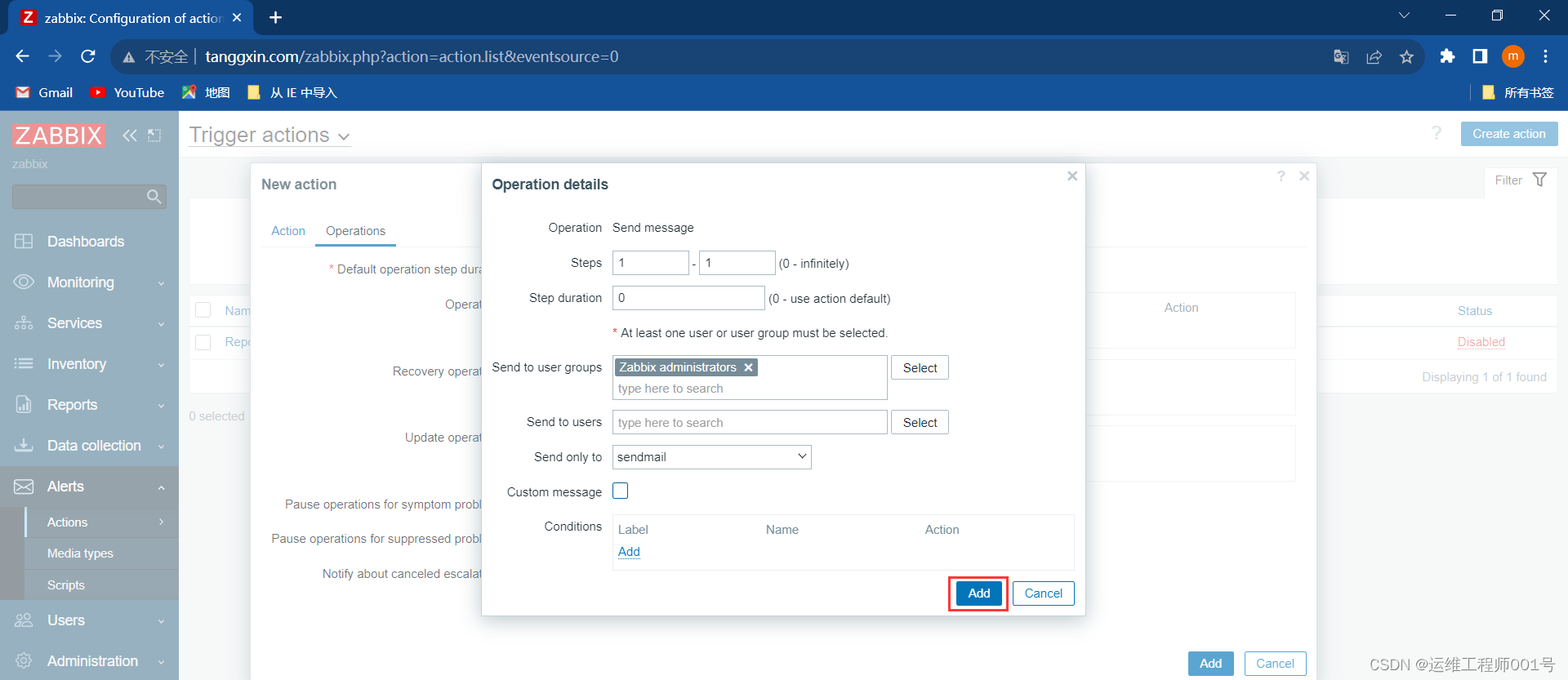Screen dimensions: 1568x680
Task: Click the hide sidebar icon next to collapse
Action: [154, 136]
